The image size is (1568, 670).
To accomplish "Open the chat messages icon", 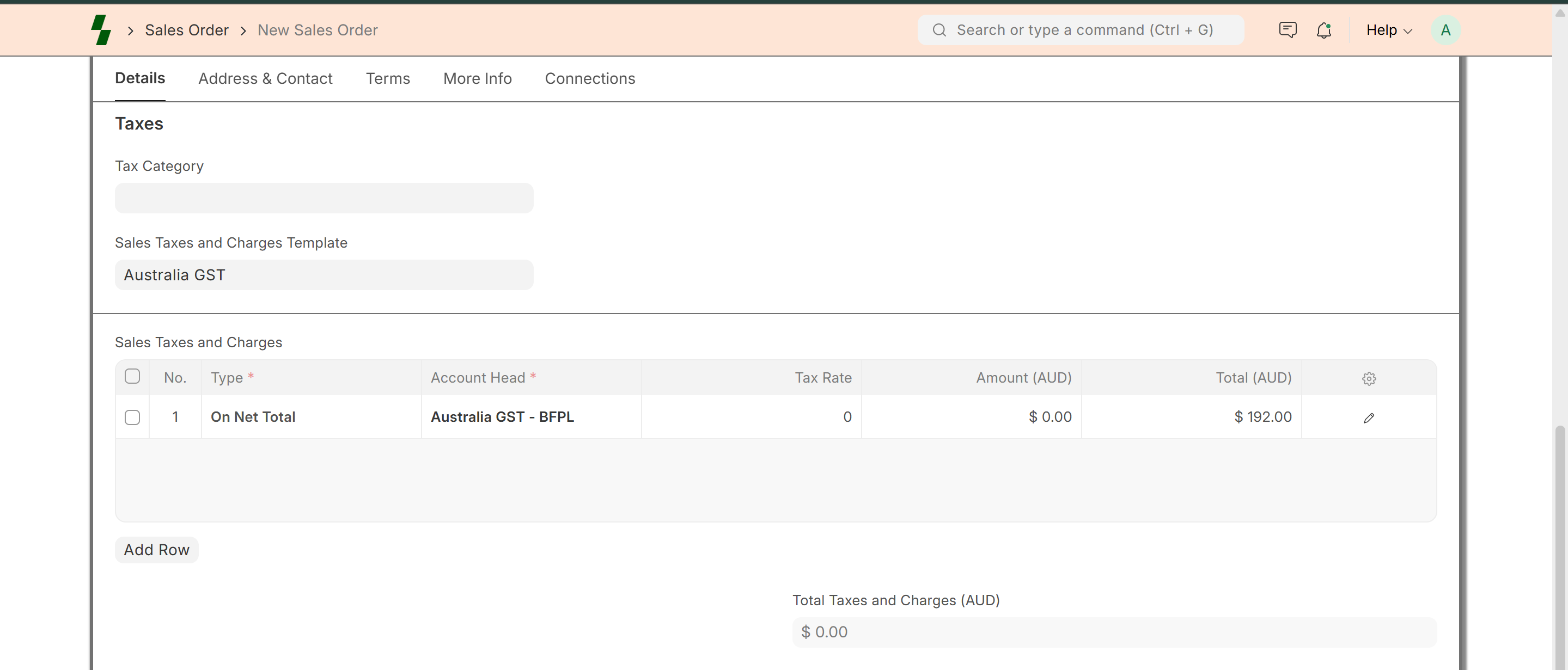I will [x=1288, y=30].
